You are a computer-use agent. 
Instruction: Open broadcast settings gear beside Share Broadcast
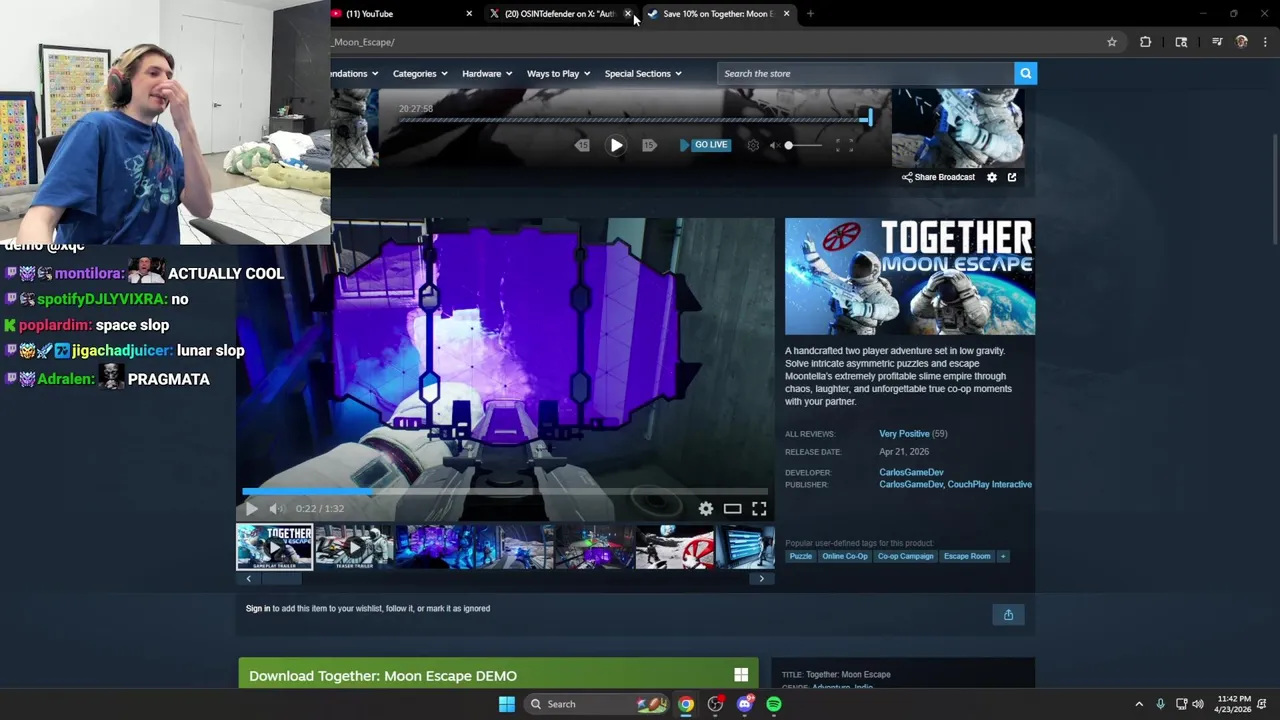click(x=992, y=177)
